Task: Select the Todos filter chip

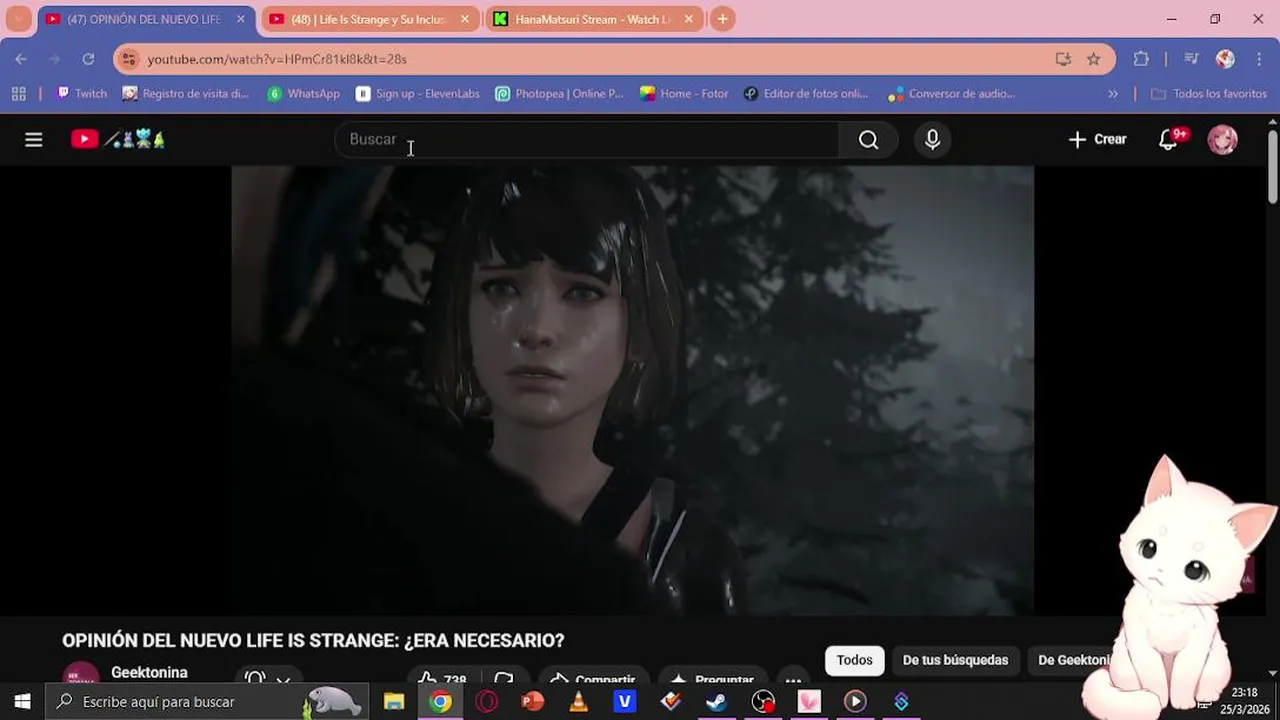Action: (854, 660)
